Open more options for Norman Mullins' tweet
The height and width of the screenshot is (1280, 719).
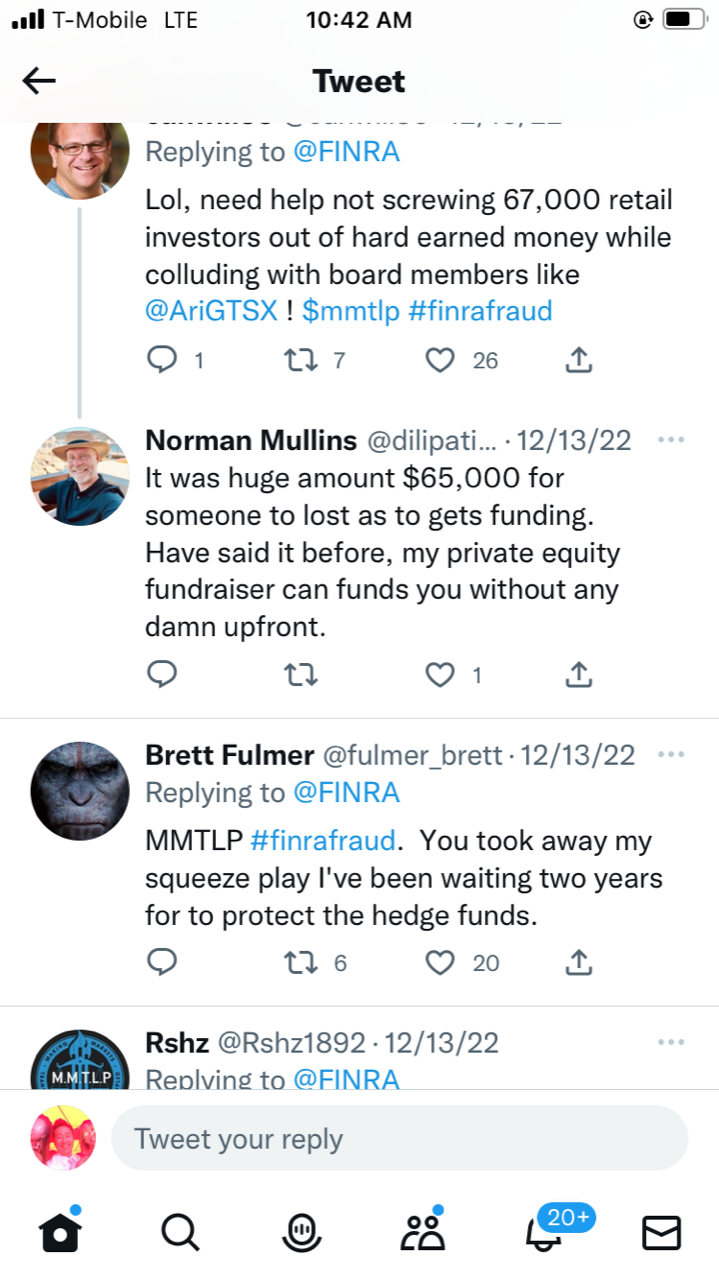tap(671, 440)
